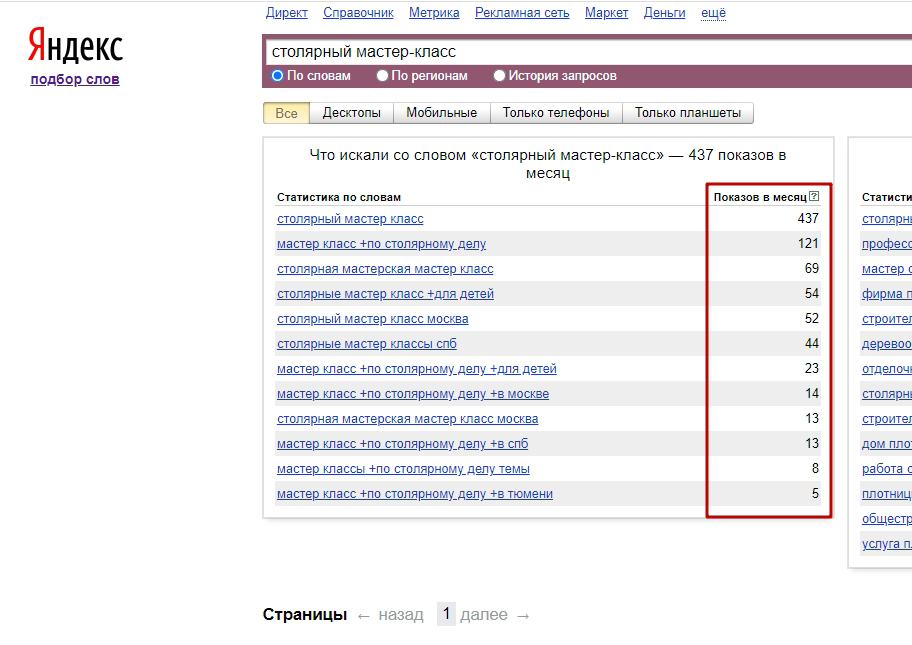
Task: Expand the ещё menu in the top bar
Action: (713, 13)
